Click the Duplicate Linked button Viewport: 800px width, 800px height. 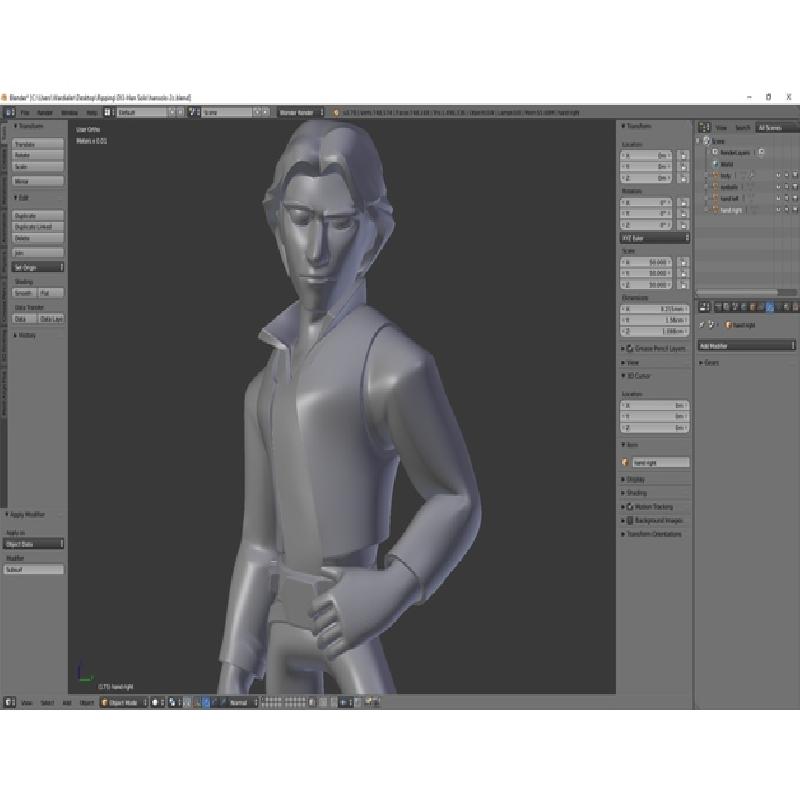tap(38, 227)
